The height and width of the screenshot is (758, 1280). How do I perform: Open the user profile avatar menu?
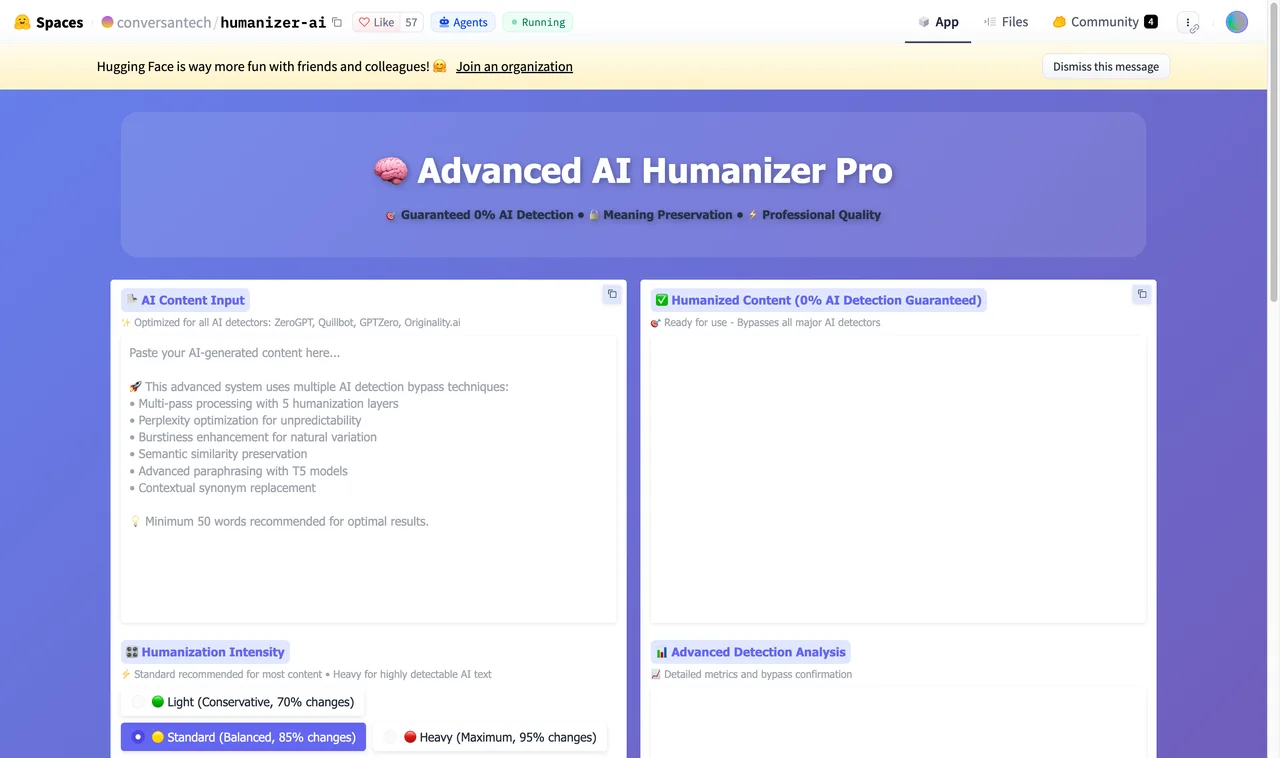(1237, 22)
